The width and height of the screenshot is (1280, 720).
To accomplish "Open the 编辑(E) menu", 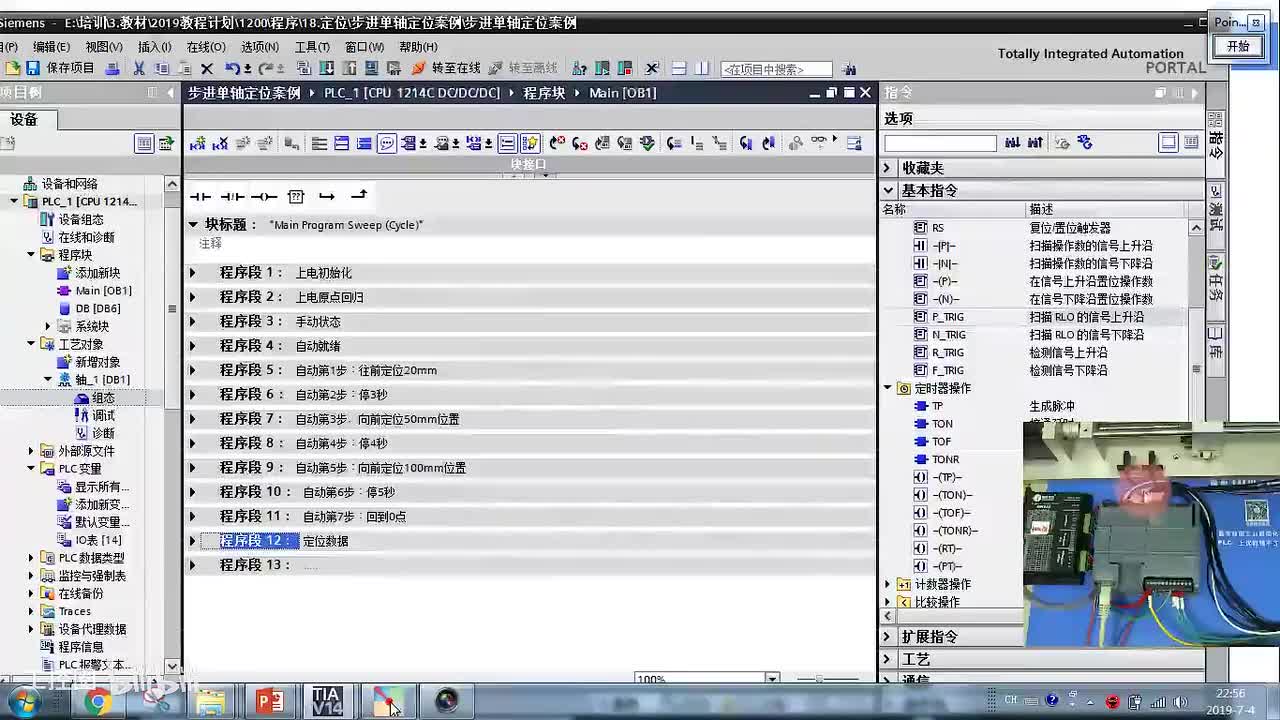I will point(51,47).
